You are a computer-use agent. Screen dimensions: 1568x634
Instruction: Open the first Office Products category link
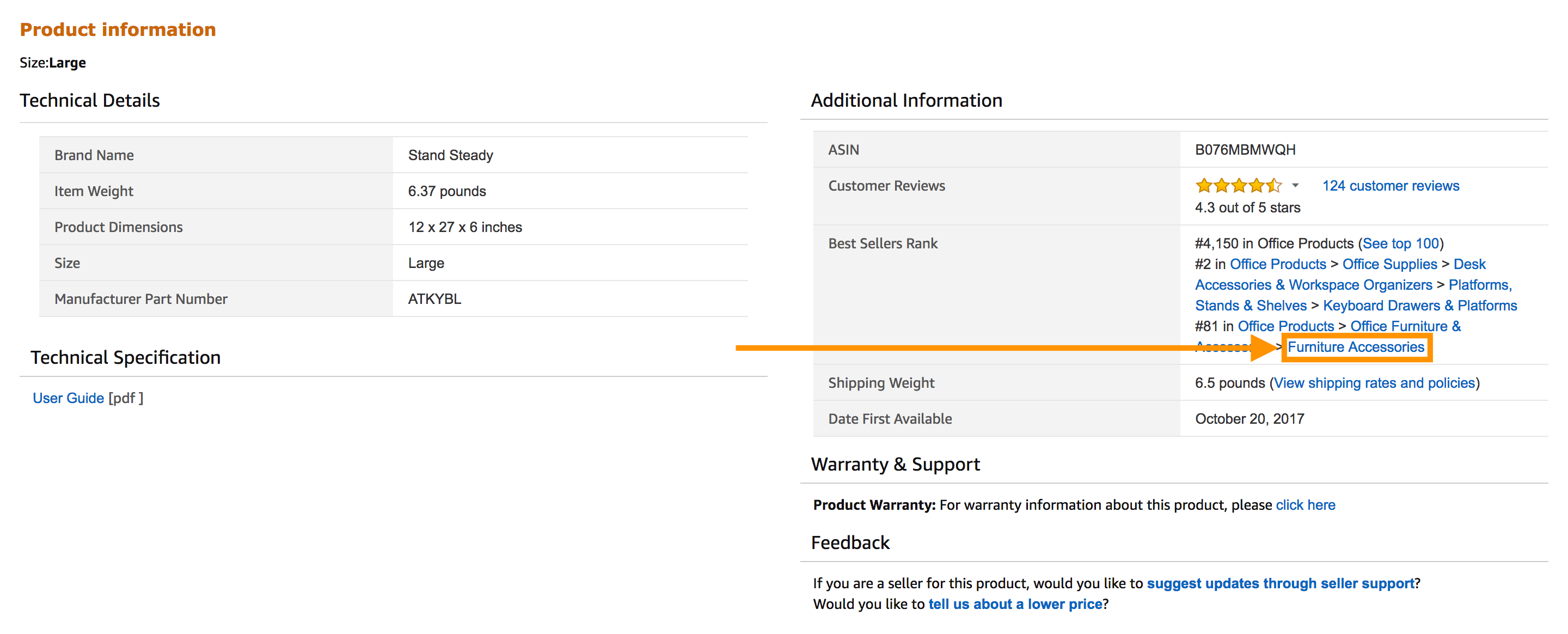1278,264
